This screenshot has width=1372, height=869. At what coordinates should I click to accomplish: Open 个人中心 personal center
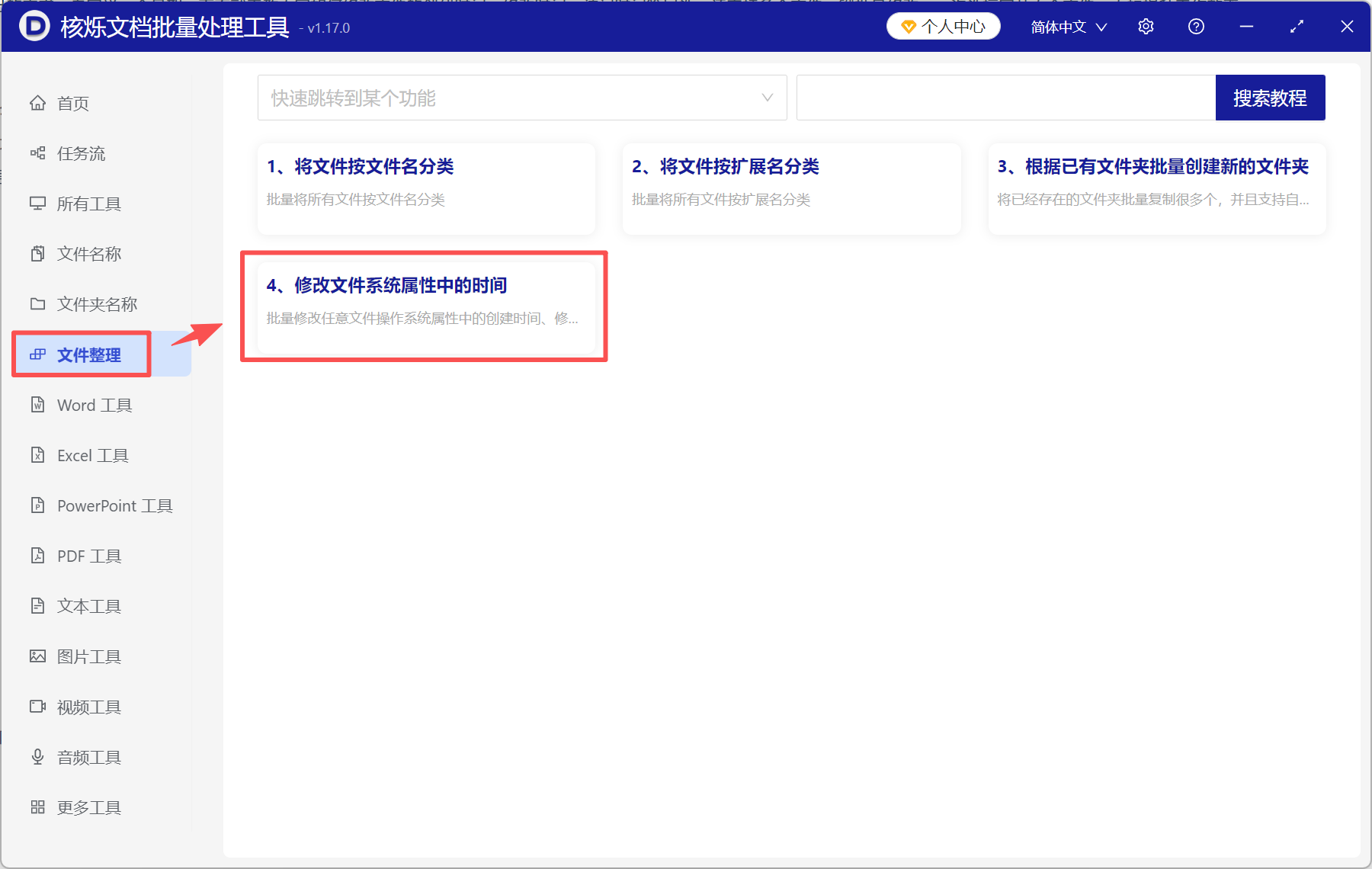tap(943, 25)
